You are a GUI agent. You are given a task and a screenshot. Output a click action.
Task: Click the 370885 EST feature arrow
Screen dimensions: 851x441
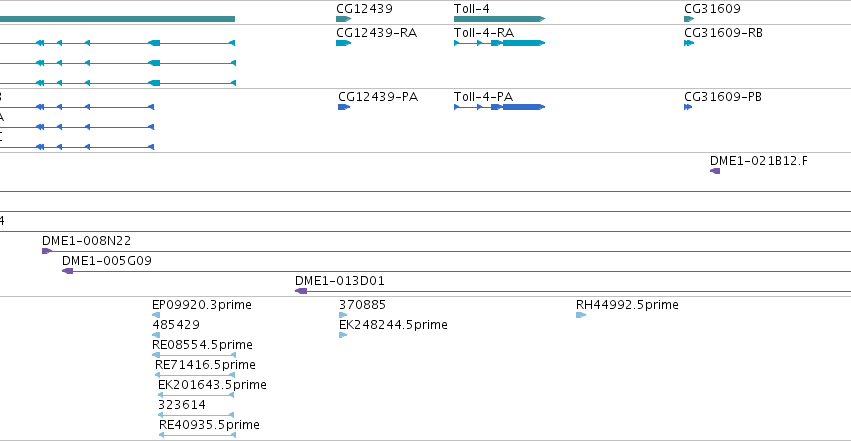pyautogui.click(x=343, y=315)
